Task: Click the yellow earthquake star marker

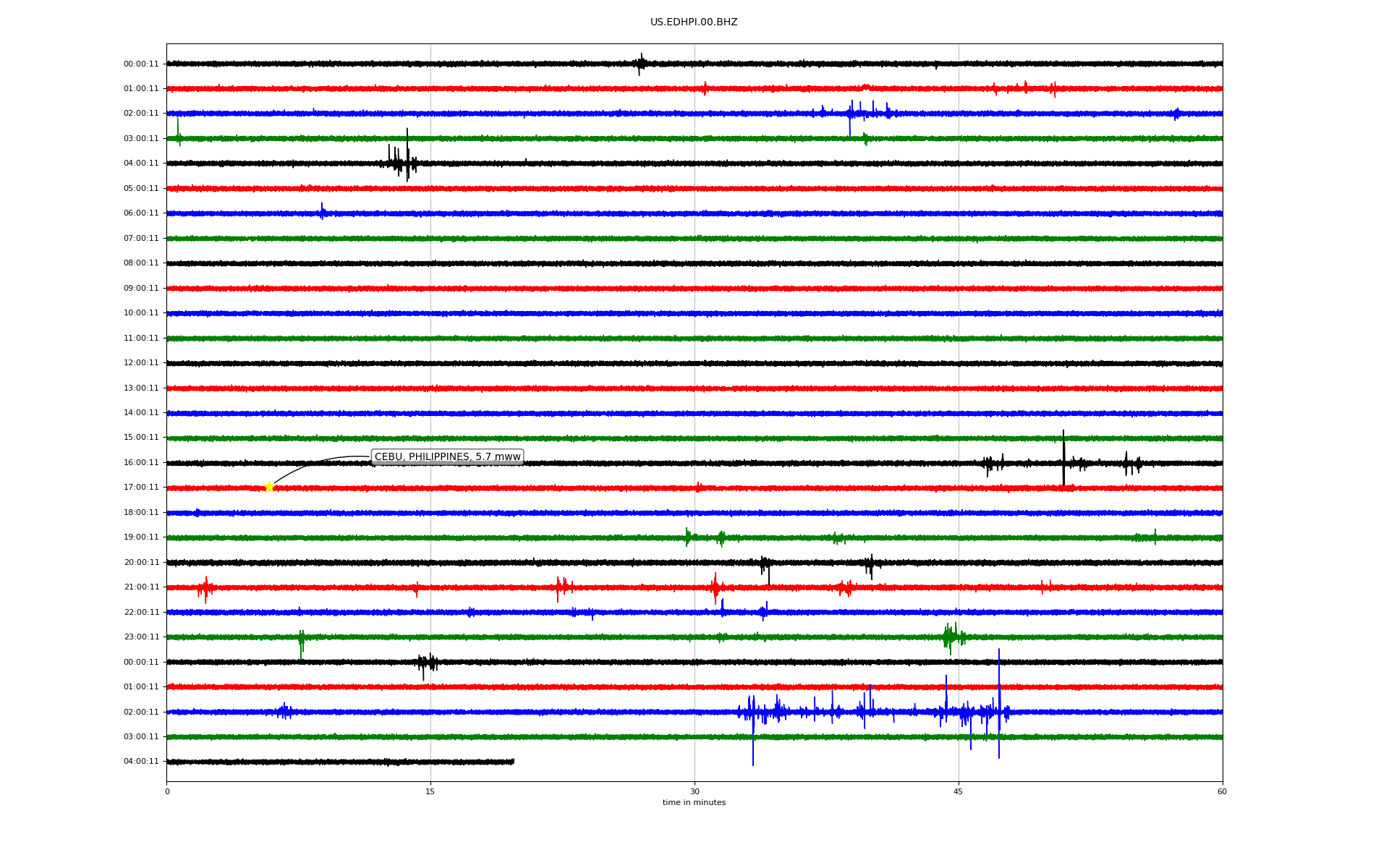Action: [269, 487]
